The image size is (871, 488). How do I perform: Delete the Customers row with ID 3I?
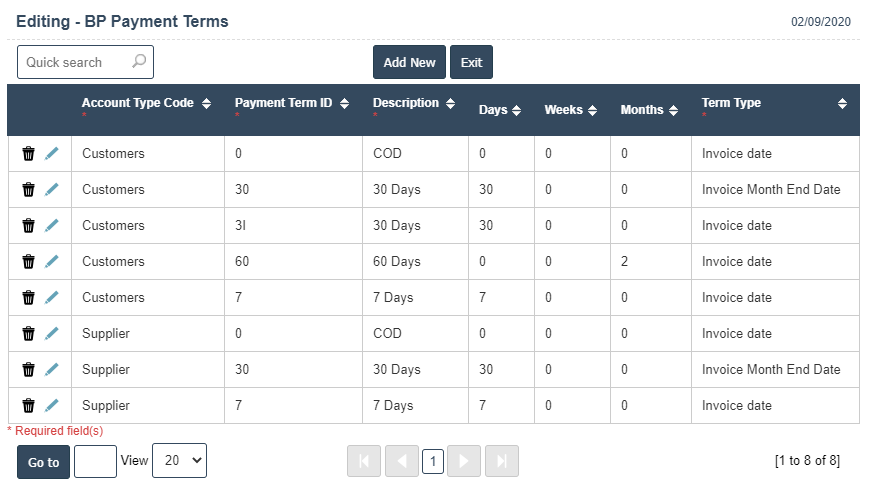coord(28,225)
